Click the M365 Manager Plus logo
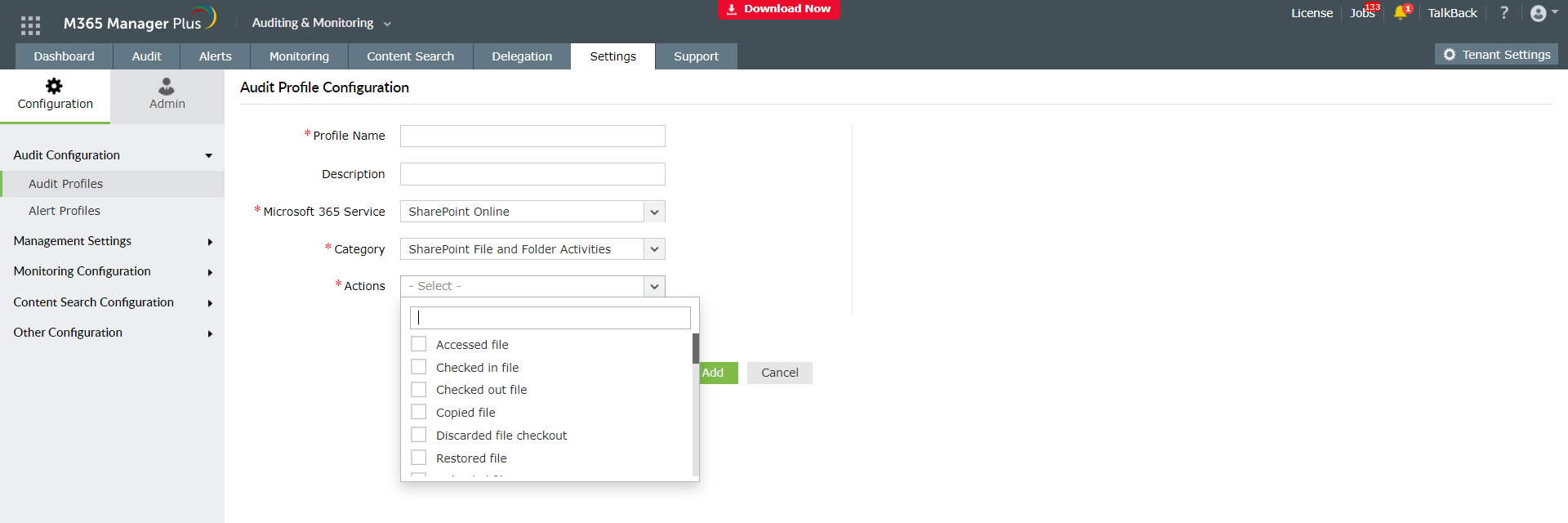 [140, 20]
